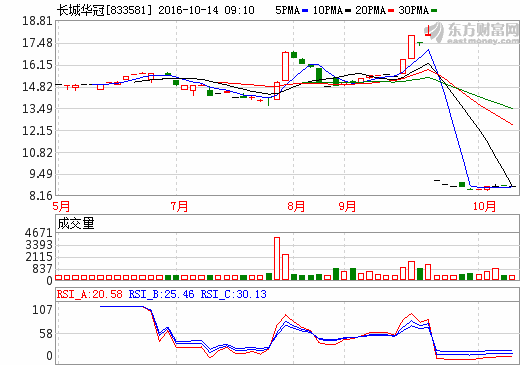
Task: Click the RSI_C:30.13 indicator readout
Action: 234,294
